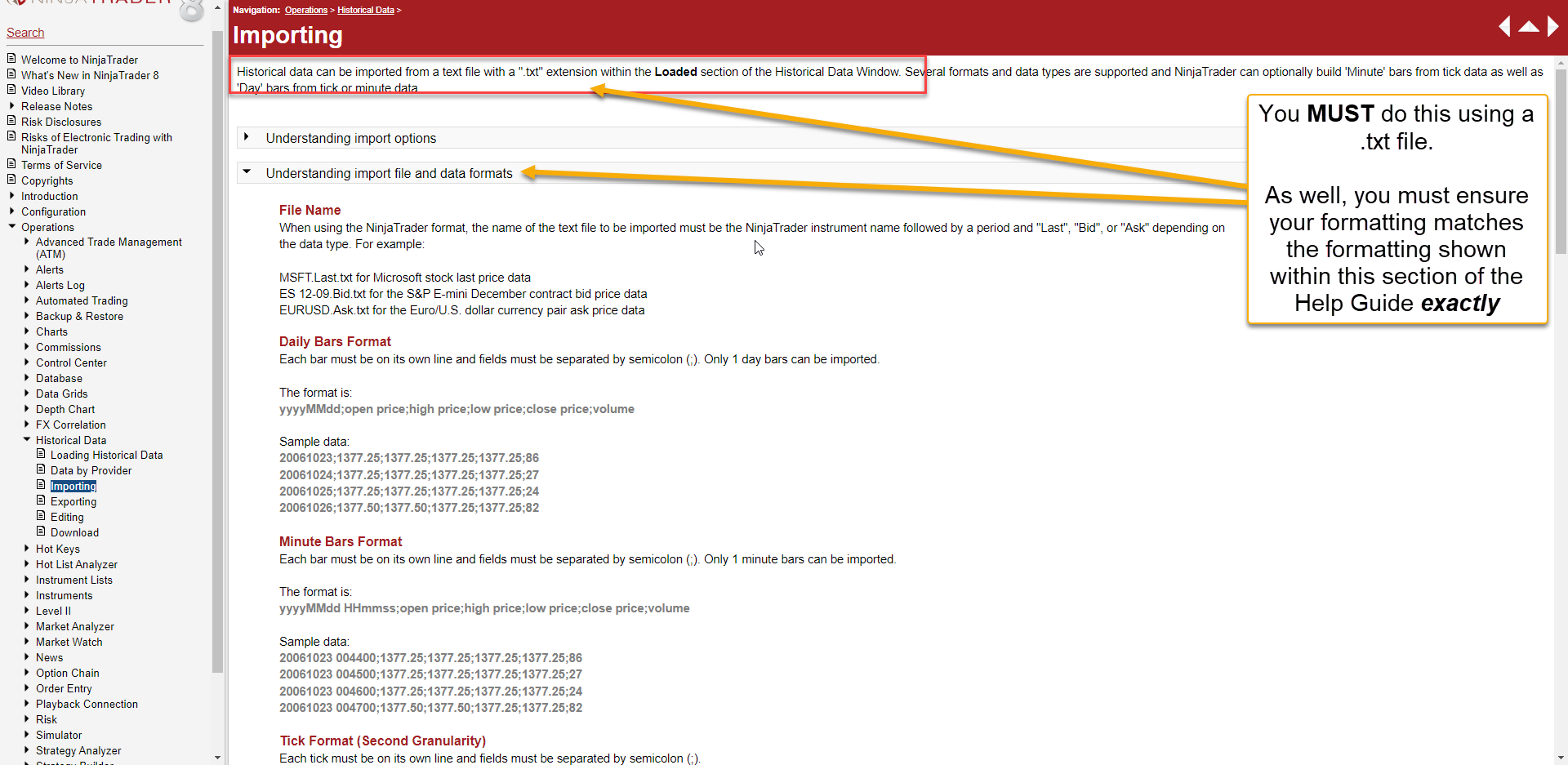Open the Data by Provider page
The width and height of the screenshot is (1568, 765).
coord(91,470)
